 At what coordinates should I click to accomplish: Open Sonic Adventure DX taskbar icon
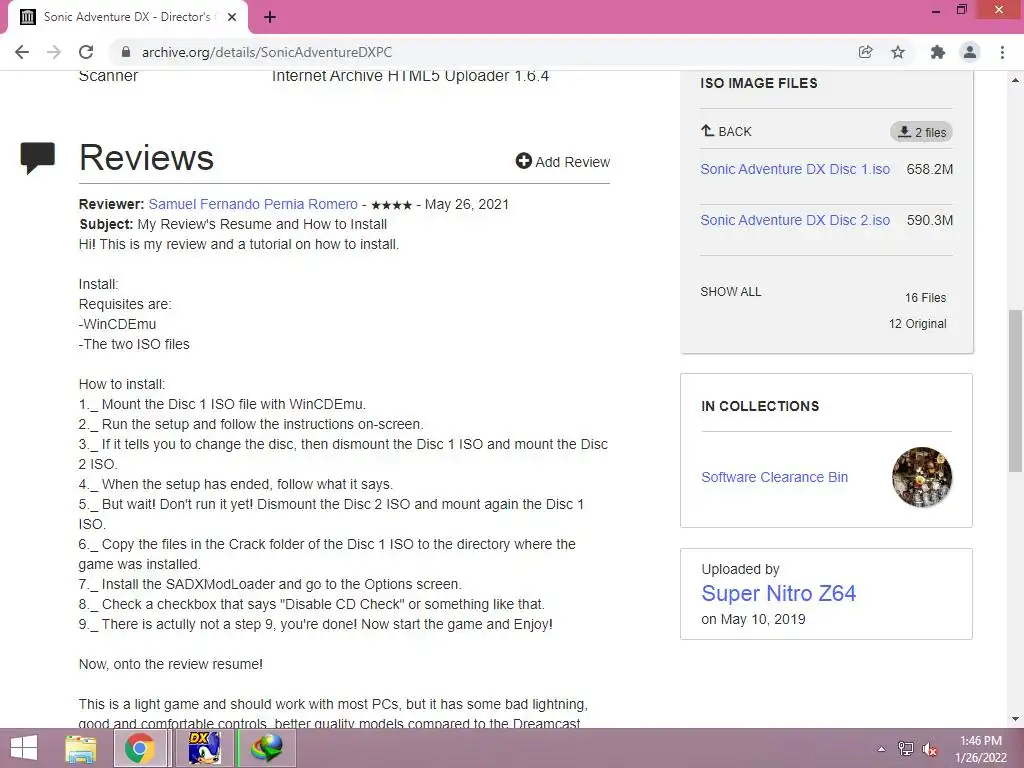click(x=204, y=748)
